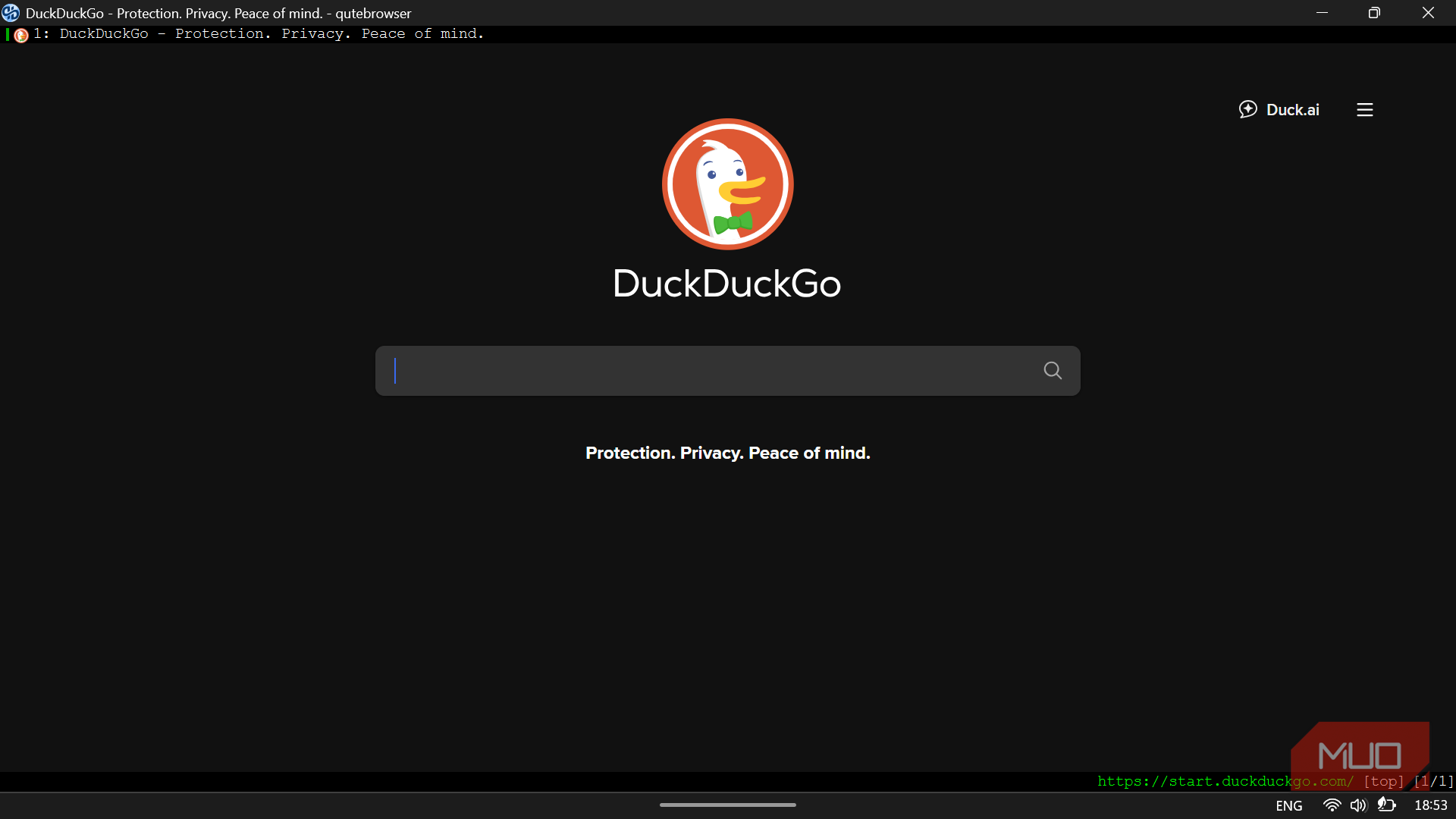Click the [top] scroll position indicator
This screenshot has width=1456, height=819.
point(1383,781)
